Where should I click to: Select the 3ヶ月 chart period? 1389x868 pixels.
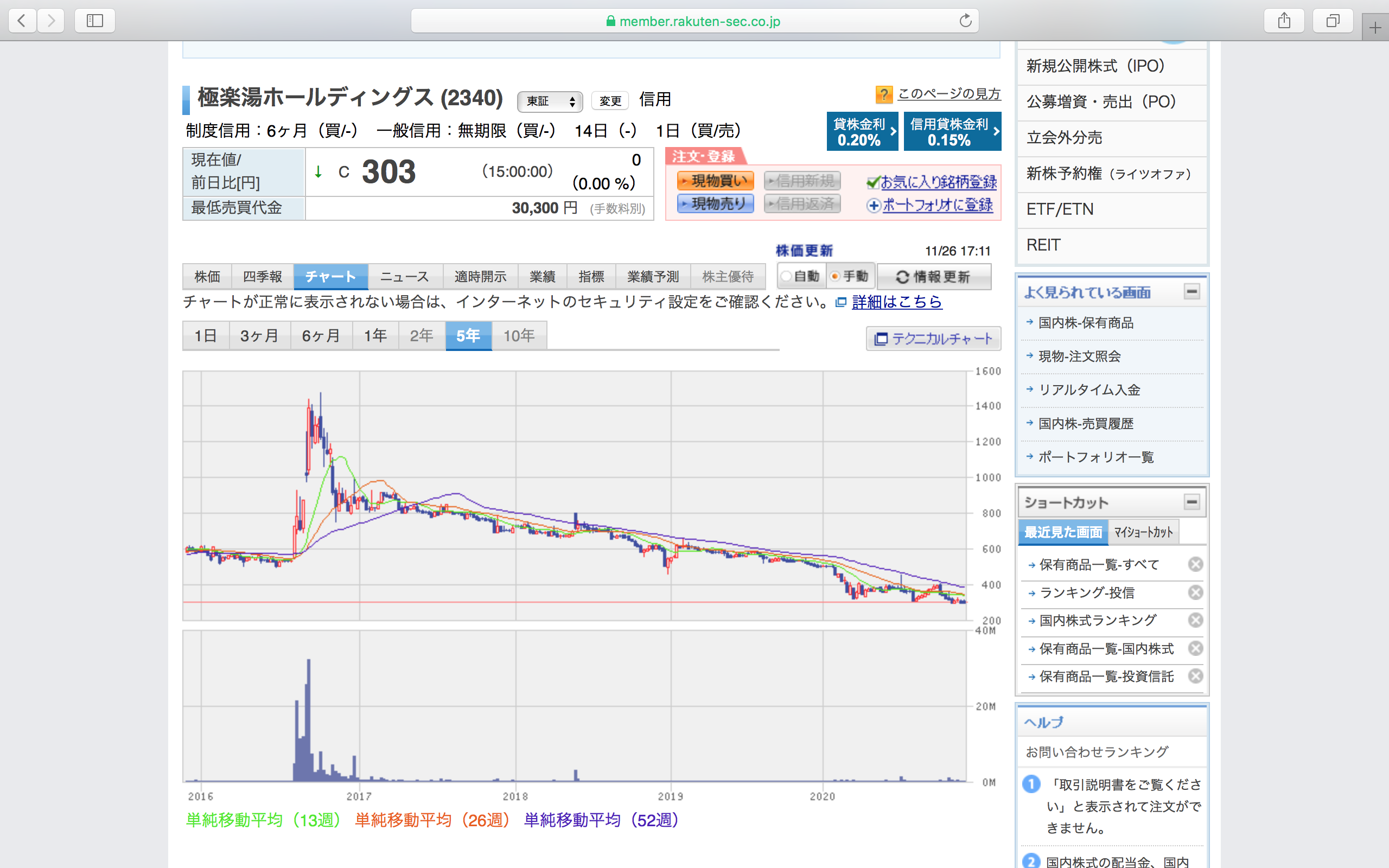pyautogui.click(x=259, y=336)
